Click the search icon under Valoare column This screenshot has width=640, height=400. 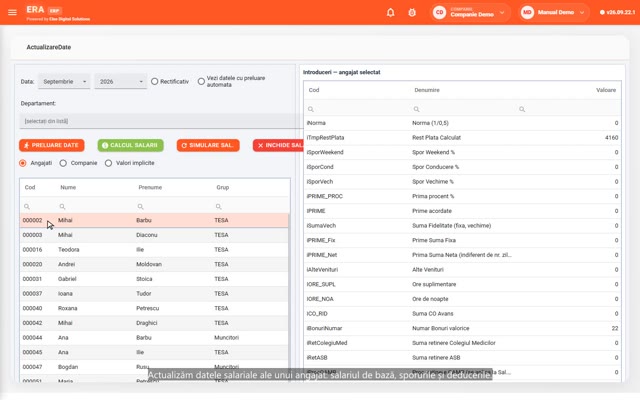pos(522,109)
